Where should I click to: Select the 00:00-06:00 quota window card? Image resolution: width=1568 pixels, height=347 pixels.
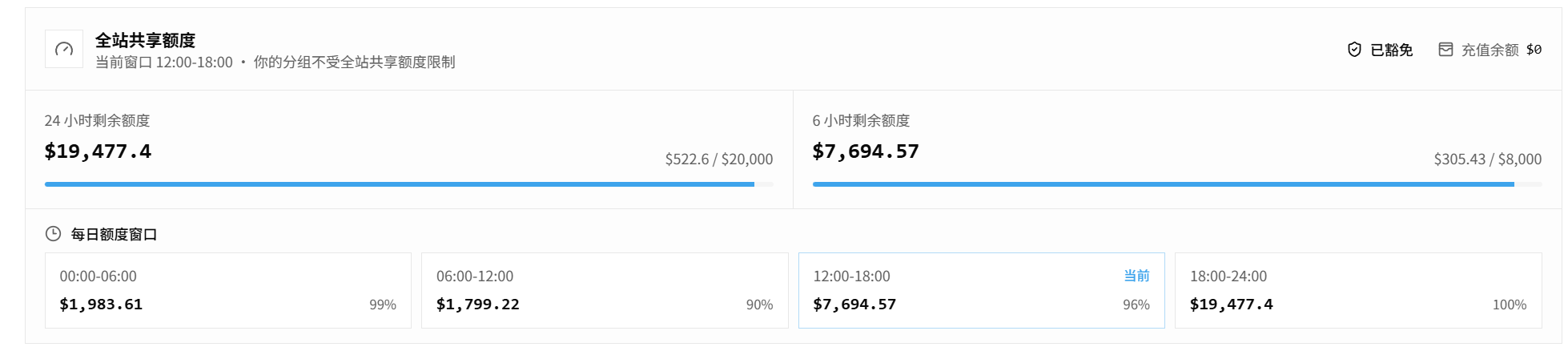[228, 290]
